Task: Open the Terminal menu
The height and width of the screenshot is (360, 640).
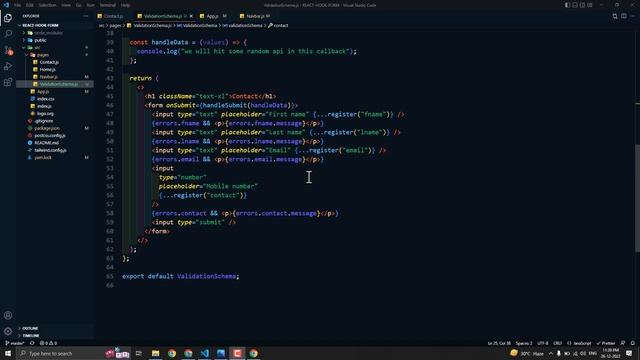Action: 108,5
